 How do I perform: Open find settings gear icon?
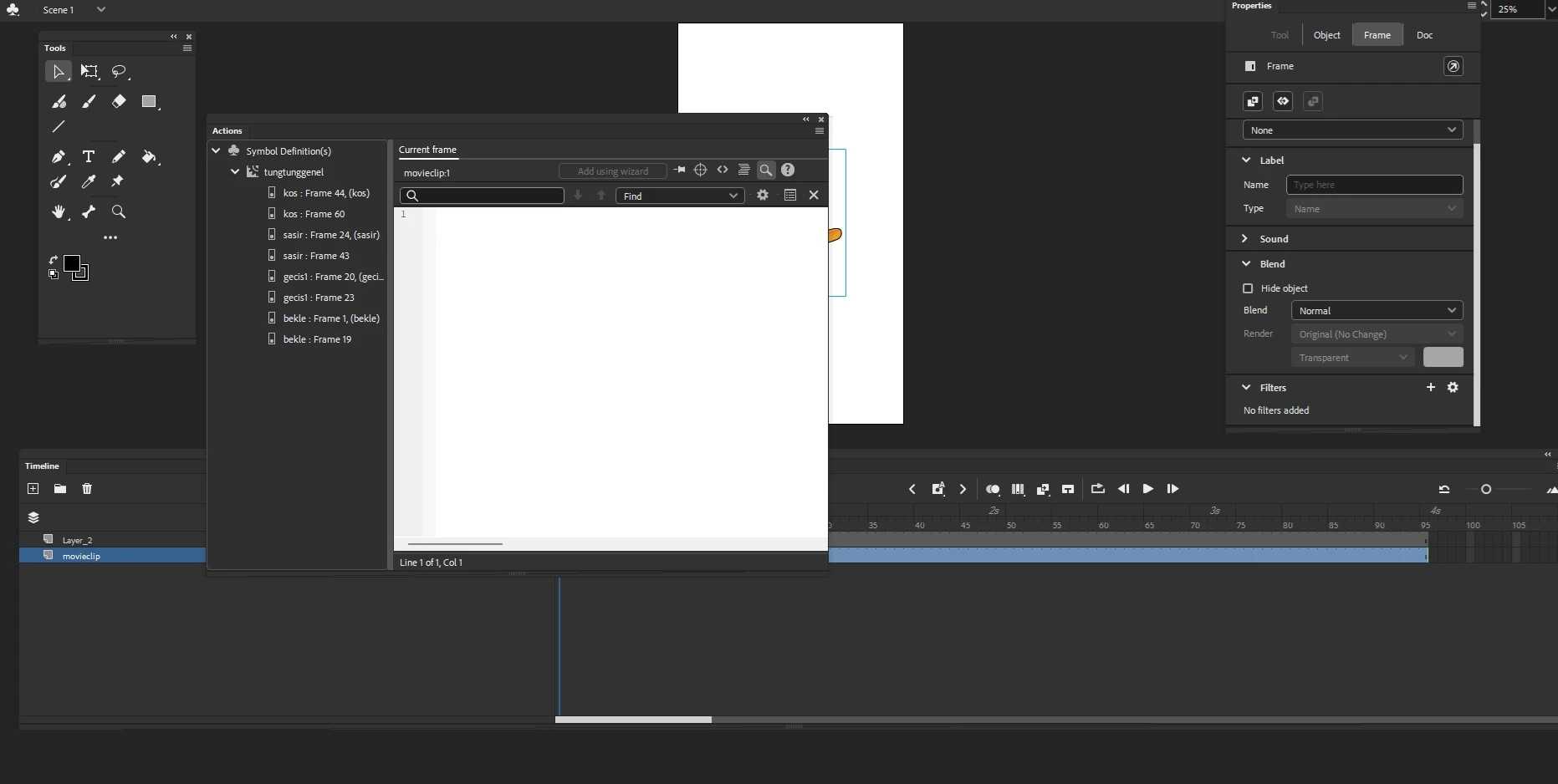pyautogui.click(x=763, y=195)
